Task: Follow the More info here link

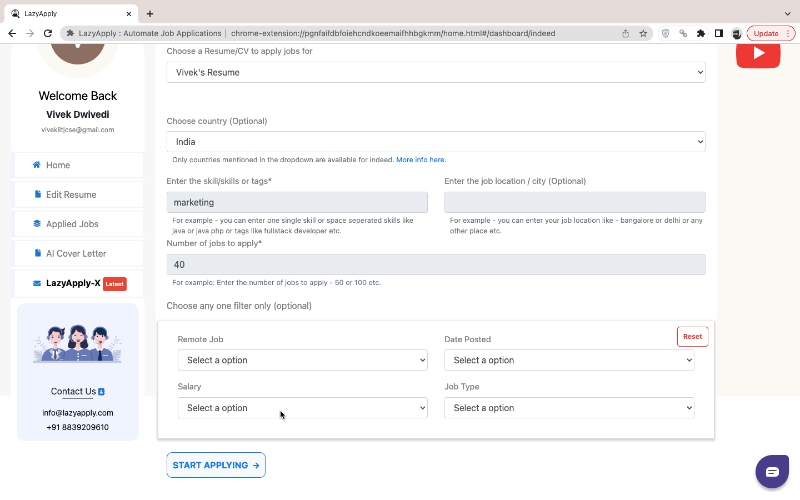Action: coord(421,160)
